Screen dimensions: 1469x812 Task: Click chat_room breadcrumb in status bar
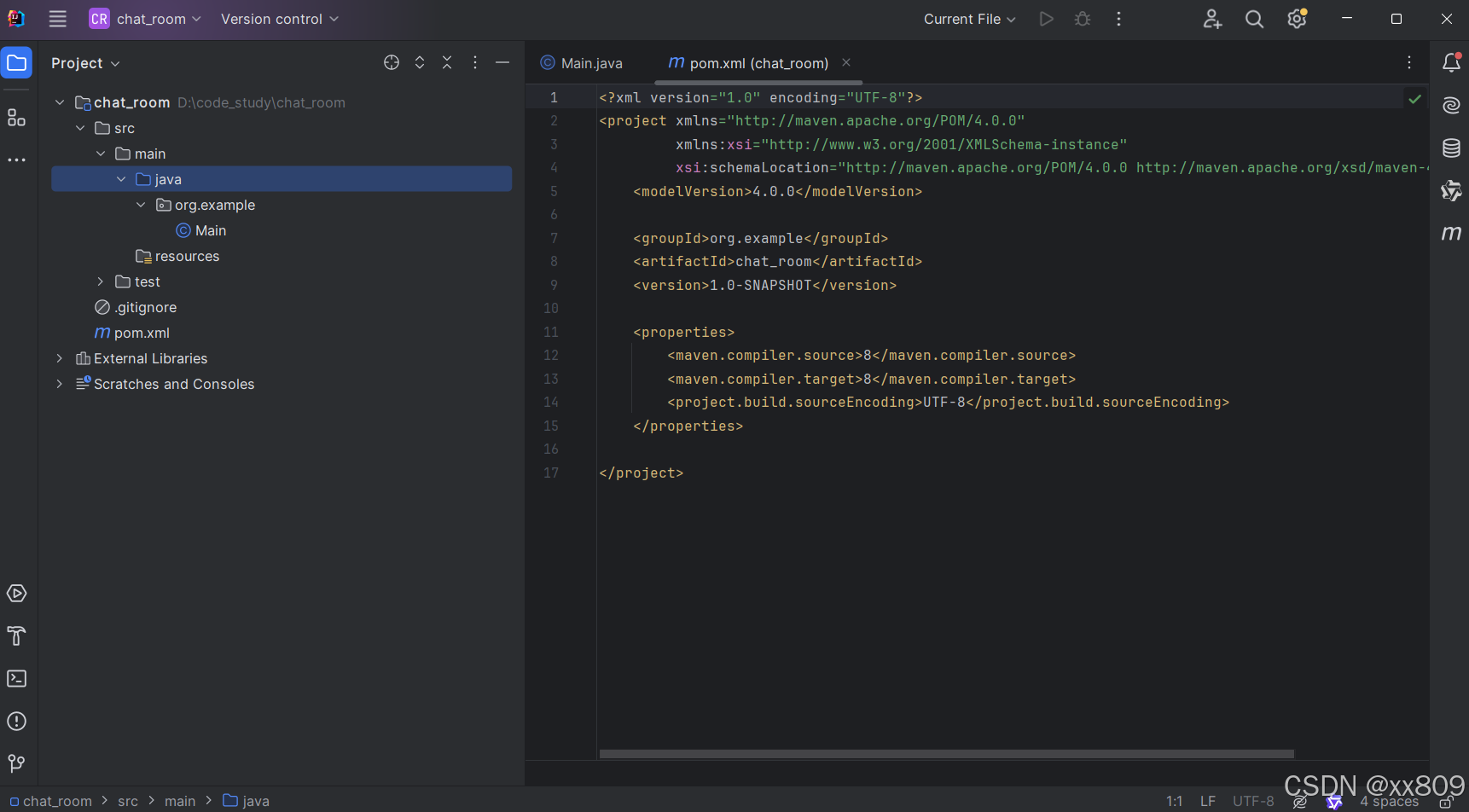tap(50, 801)
